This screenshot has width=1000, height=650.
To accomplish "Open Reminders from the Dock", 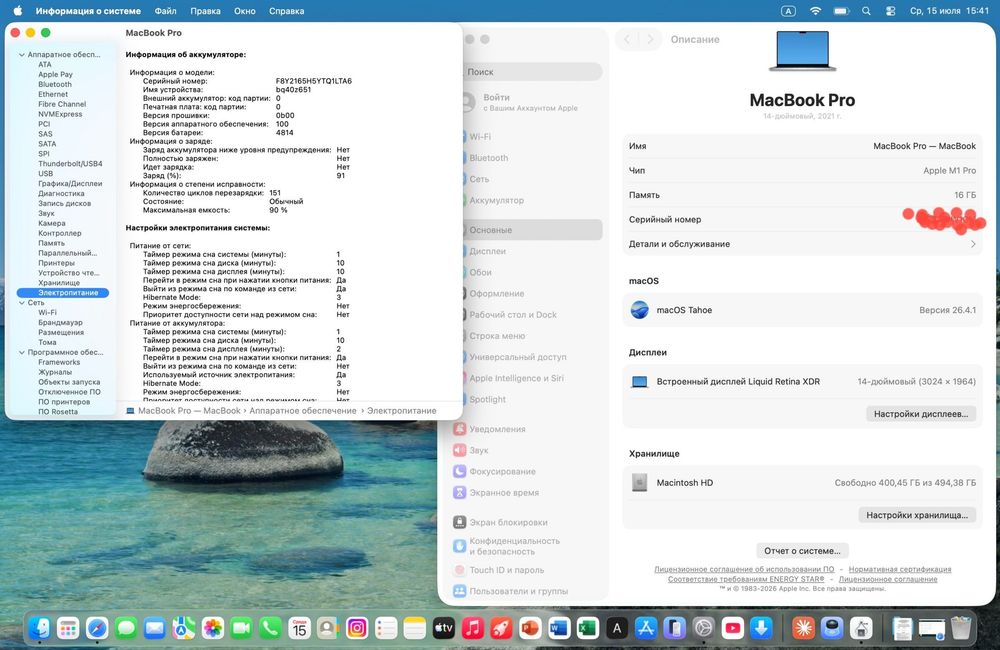I will pos(386,628).
